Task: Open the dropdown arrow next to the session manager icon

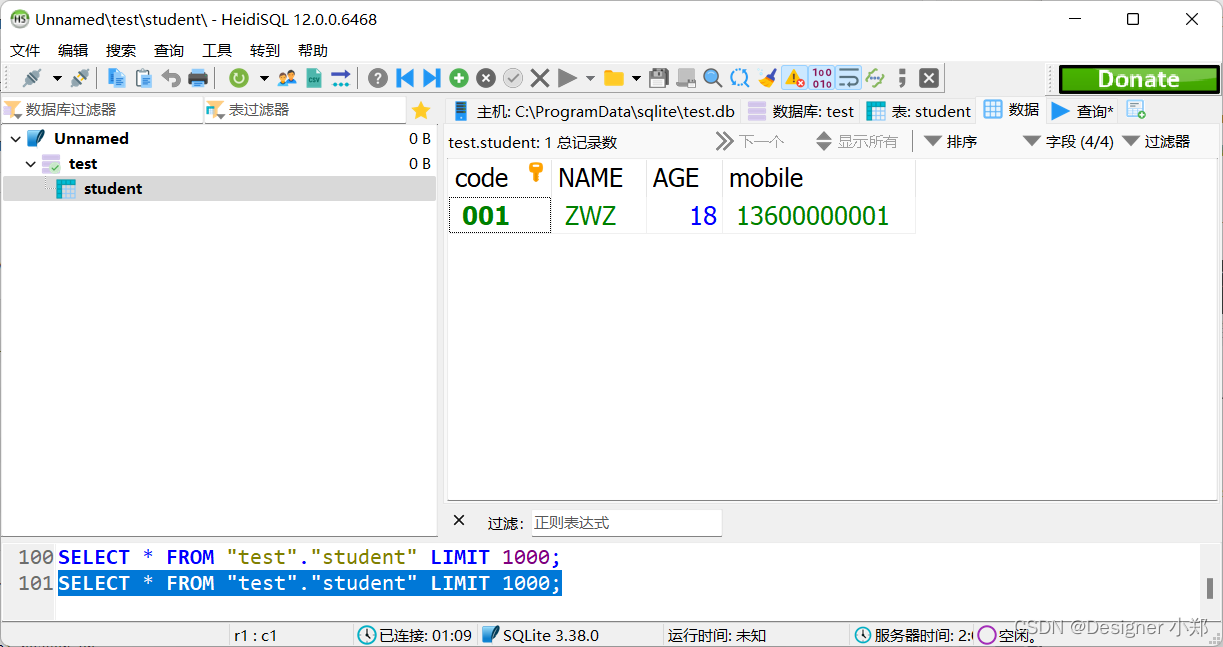Action: pyautogui.click(x=57, y=78)
